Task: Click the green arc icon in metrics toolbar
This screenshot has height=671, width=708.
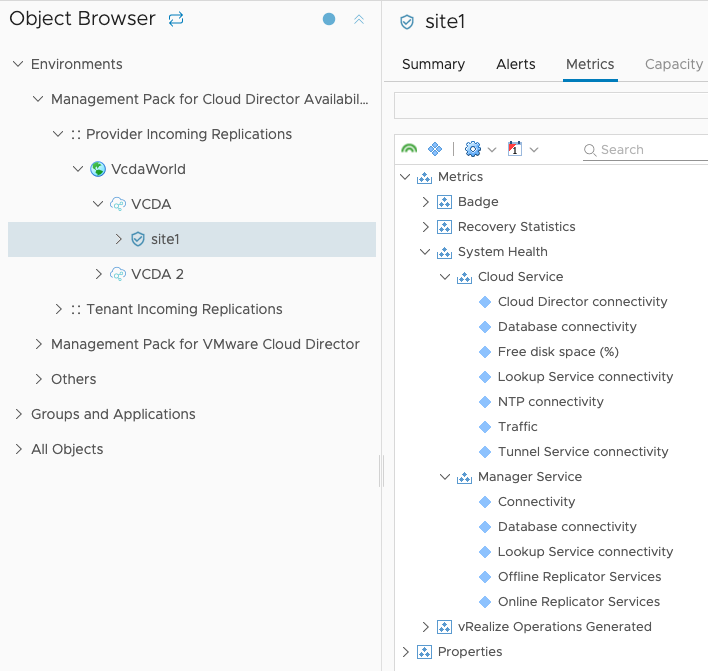Action: click(409, 149)
